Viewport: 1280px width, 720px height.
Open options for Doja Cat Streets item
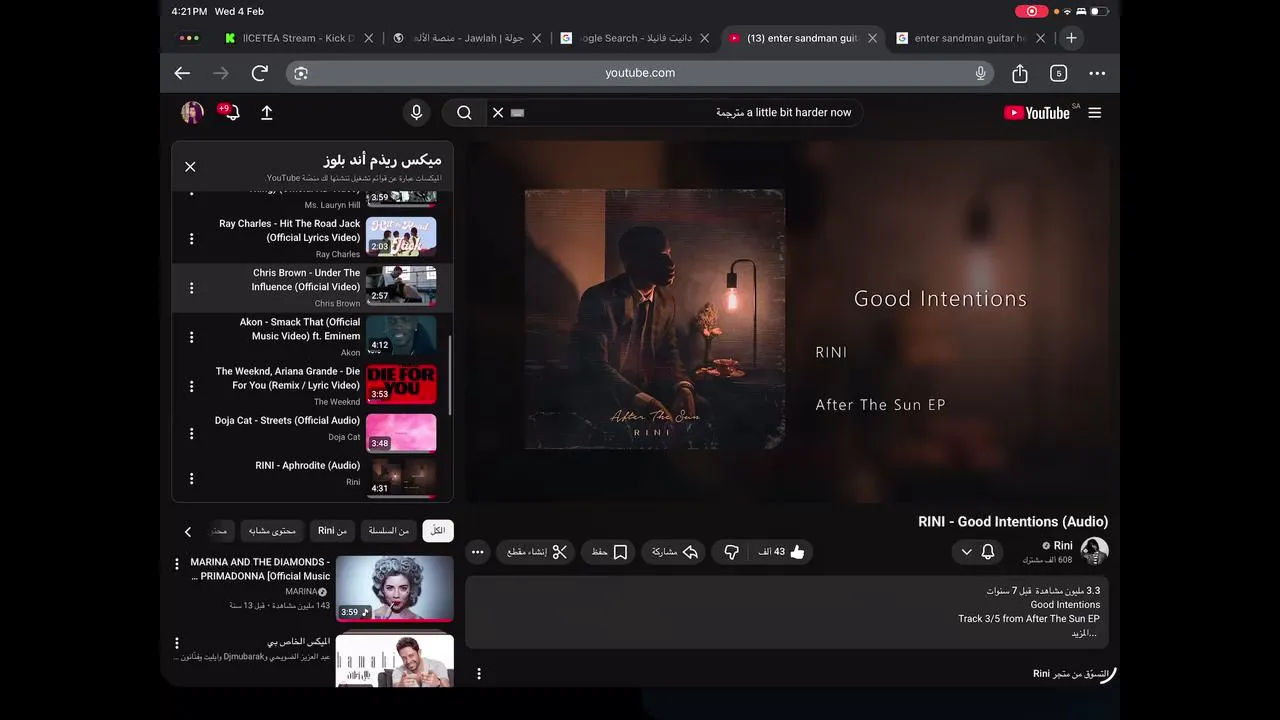click(191, 434)
